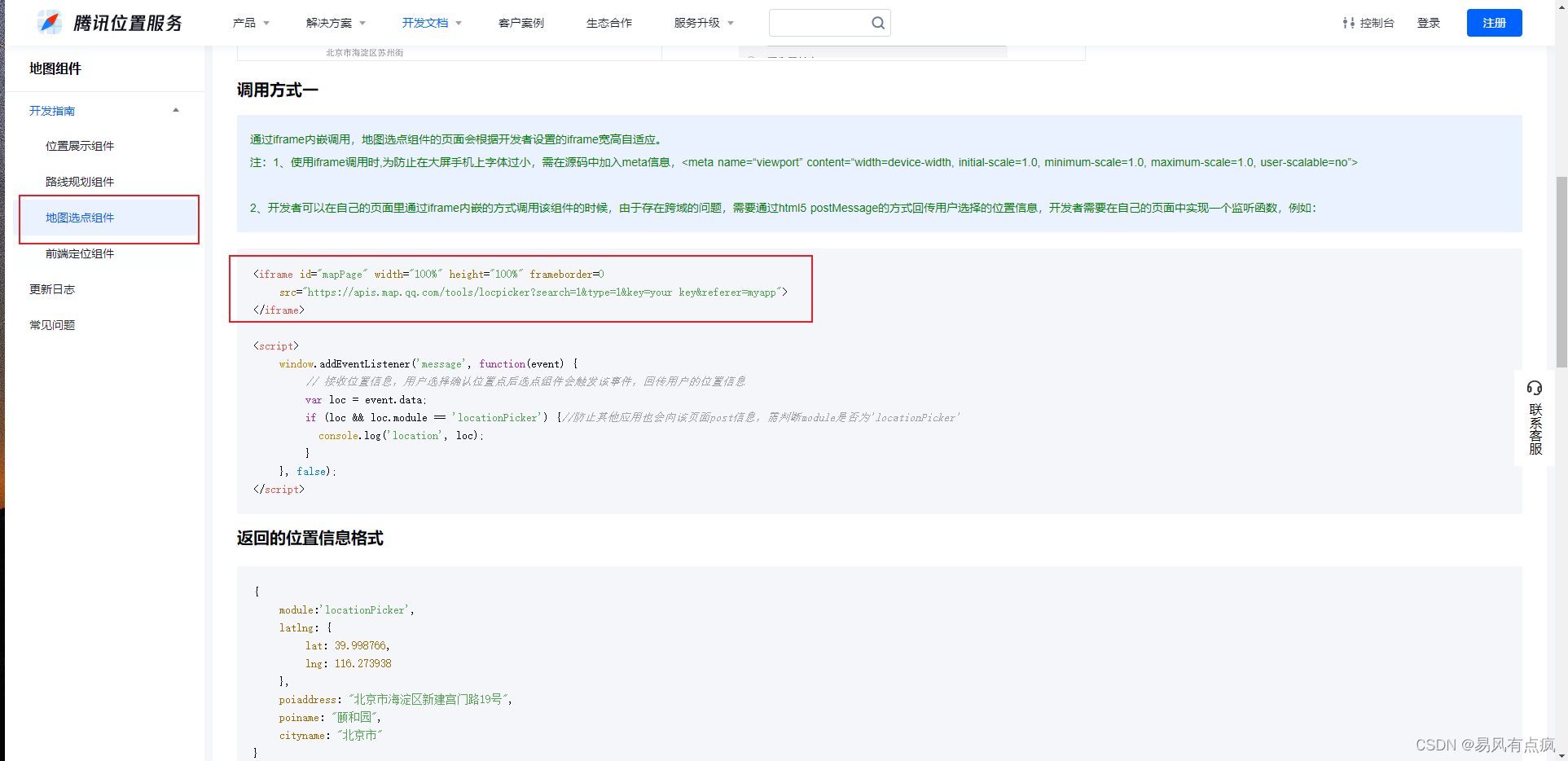Click the meta viewport note line

coord(804,162)
